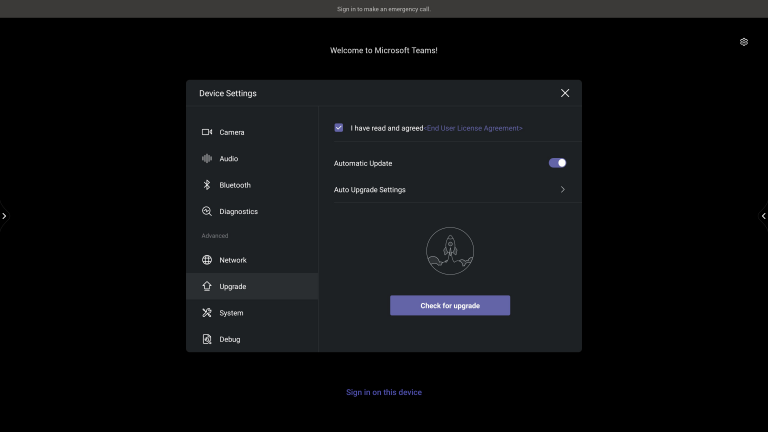
Task: Click the emergency call sign-in banner
Action: tap(384, 9)
